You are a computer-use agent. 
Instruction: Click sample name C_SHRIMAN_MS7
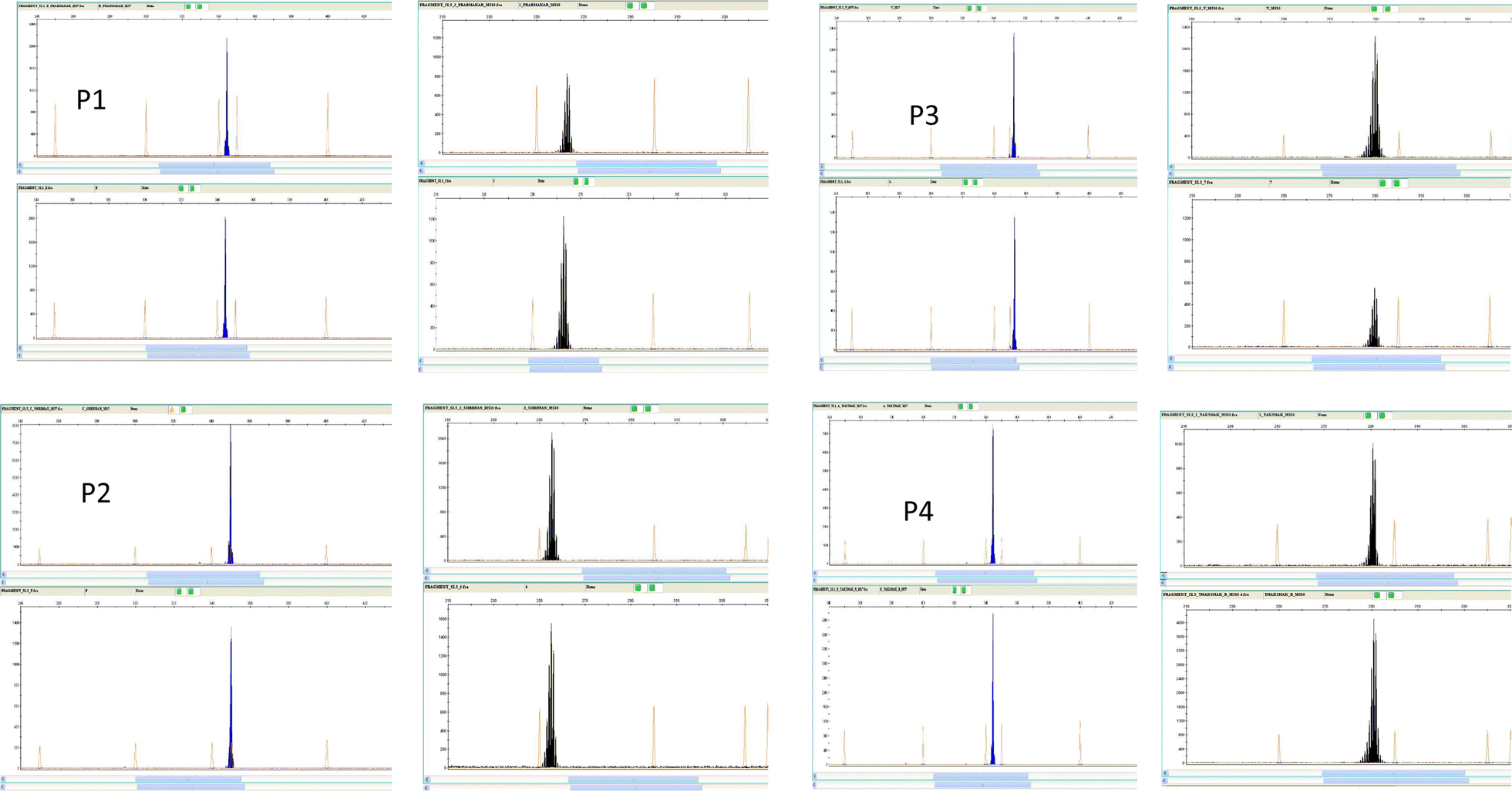[96, 409]
